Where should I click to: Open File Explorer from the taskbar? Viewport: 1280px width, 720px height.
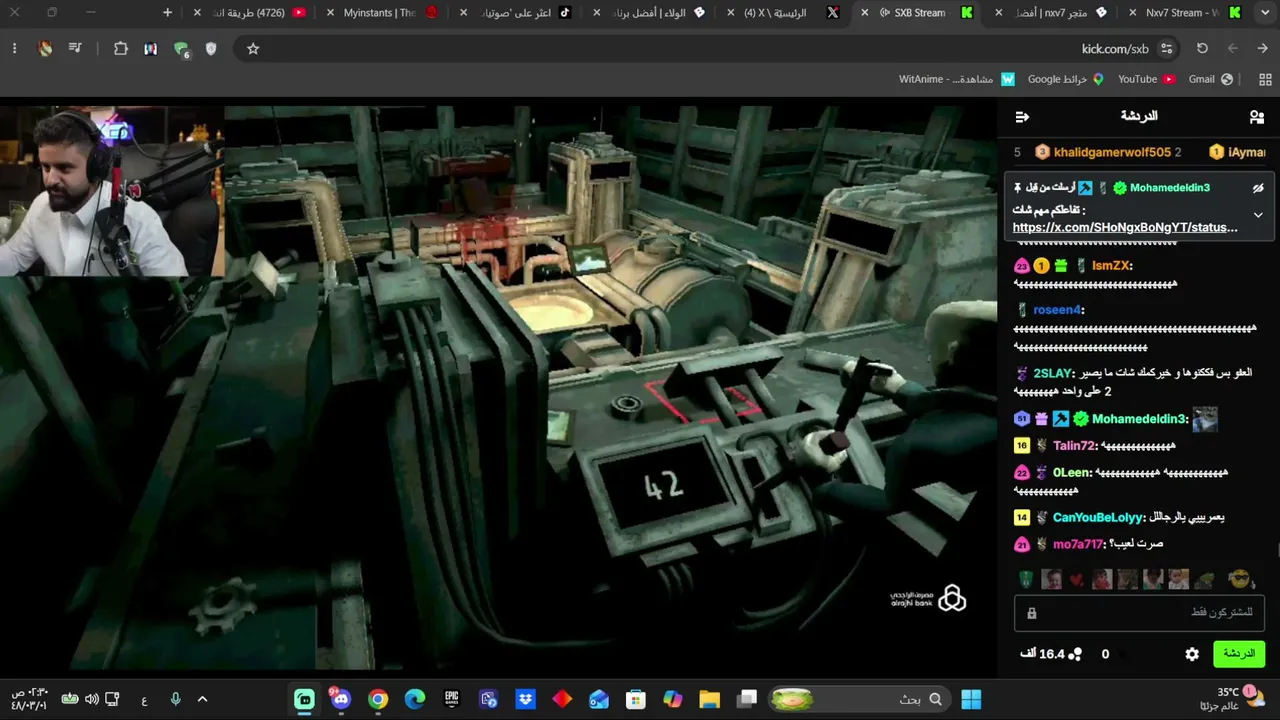tap(709, 700)
